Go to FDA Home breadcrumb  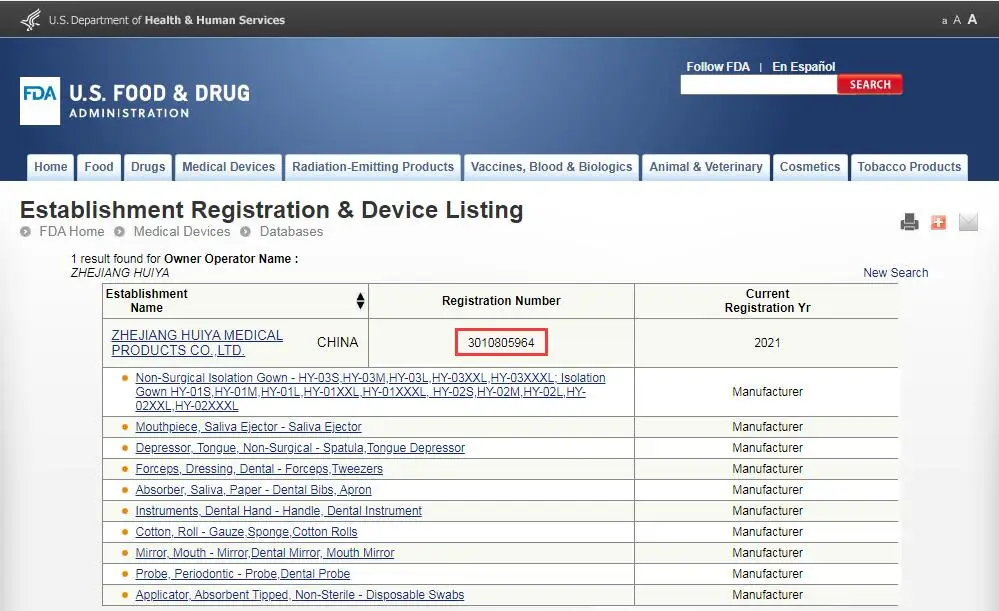[71, 231]
